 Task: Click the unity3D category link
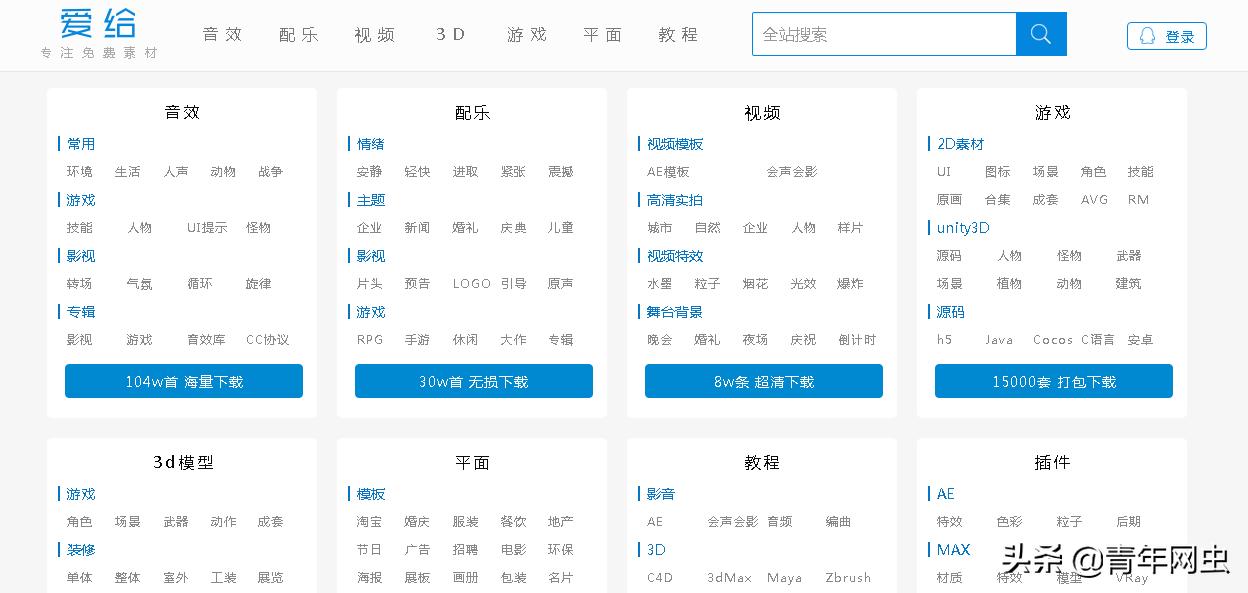961,227
